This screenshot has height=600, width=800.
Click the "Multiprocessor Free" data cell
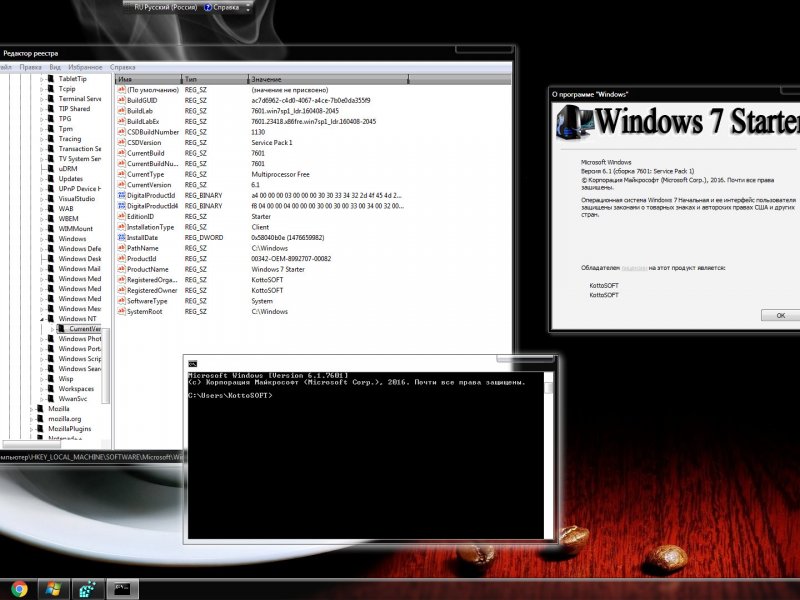tap(280, 174)
